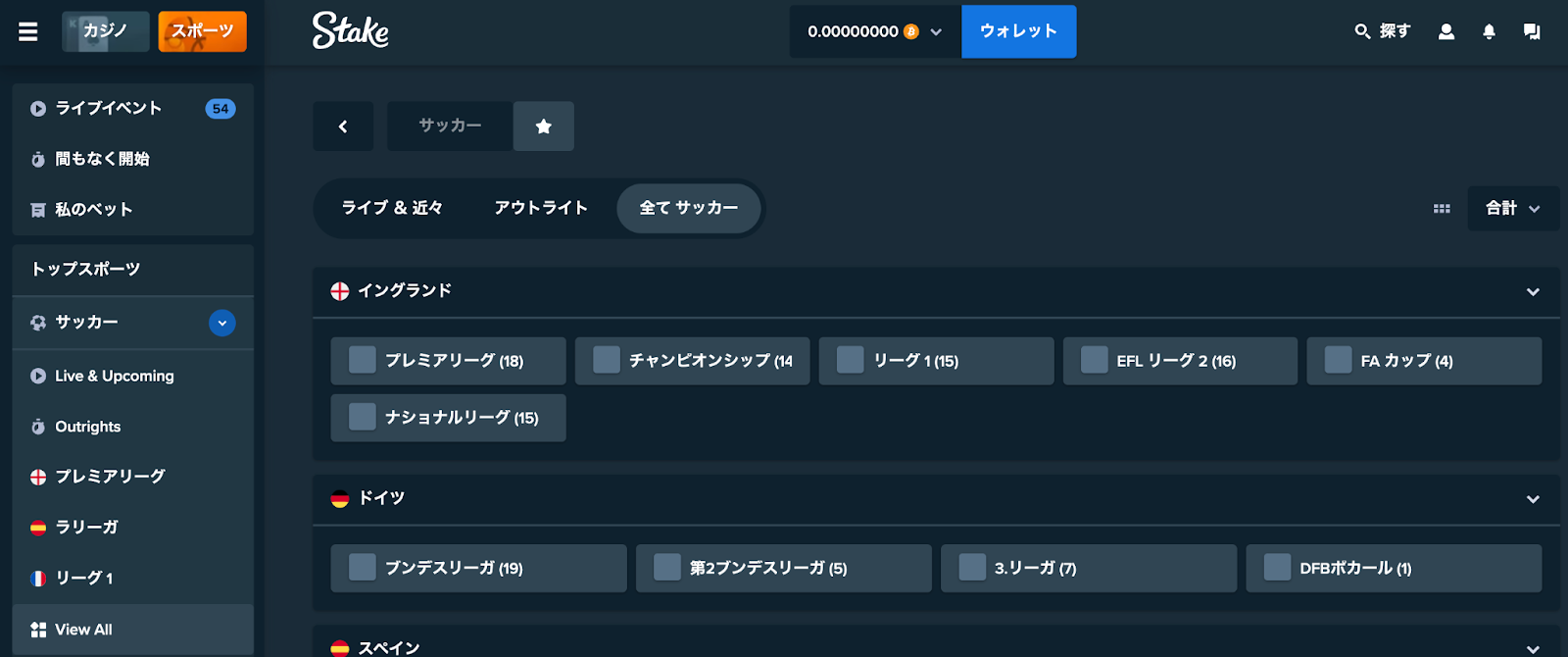The height and width of the screenshot is (657, 1568).
Task: Check the 3.リーガ (7) checkbox
Action: (972, 567)
